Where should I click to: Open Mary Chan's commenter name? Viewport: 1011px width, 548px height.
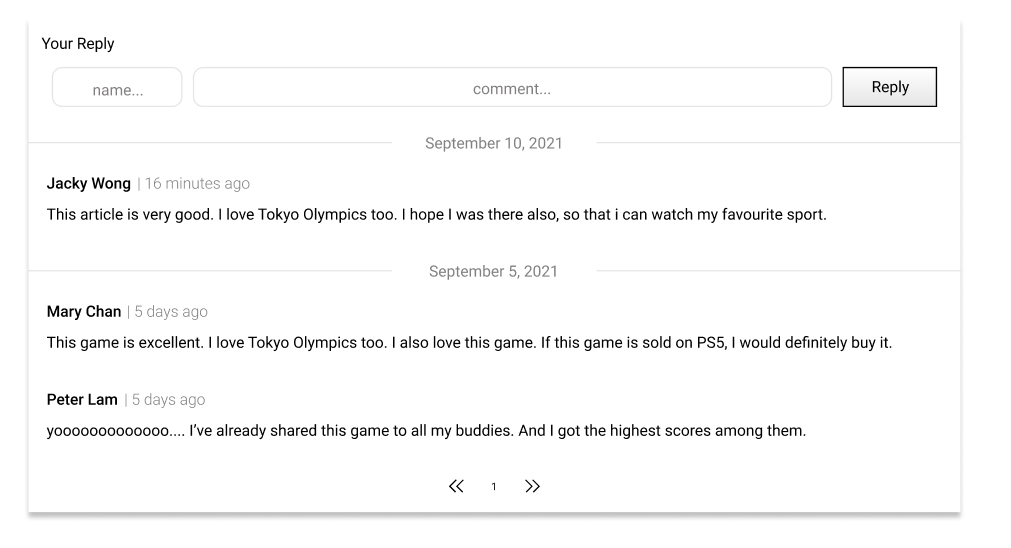coord(84,311)
